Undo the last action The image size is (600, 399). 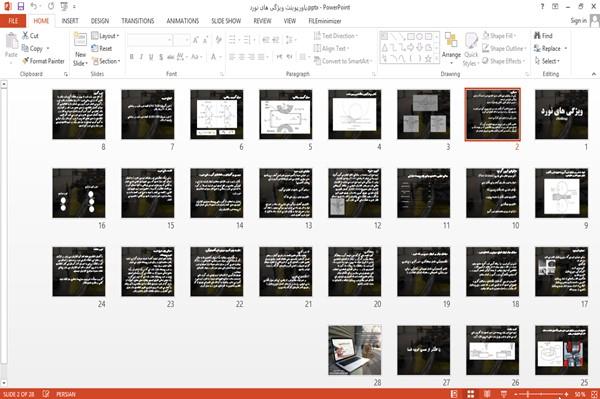pyautogui.click(x=34, y=7)
